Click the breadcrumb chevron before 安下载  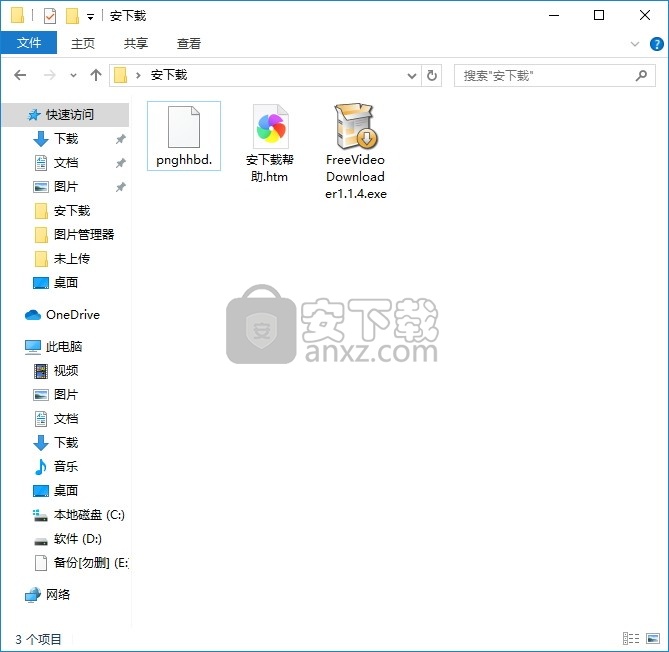coord(138,76)
